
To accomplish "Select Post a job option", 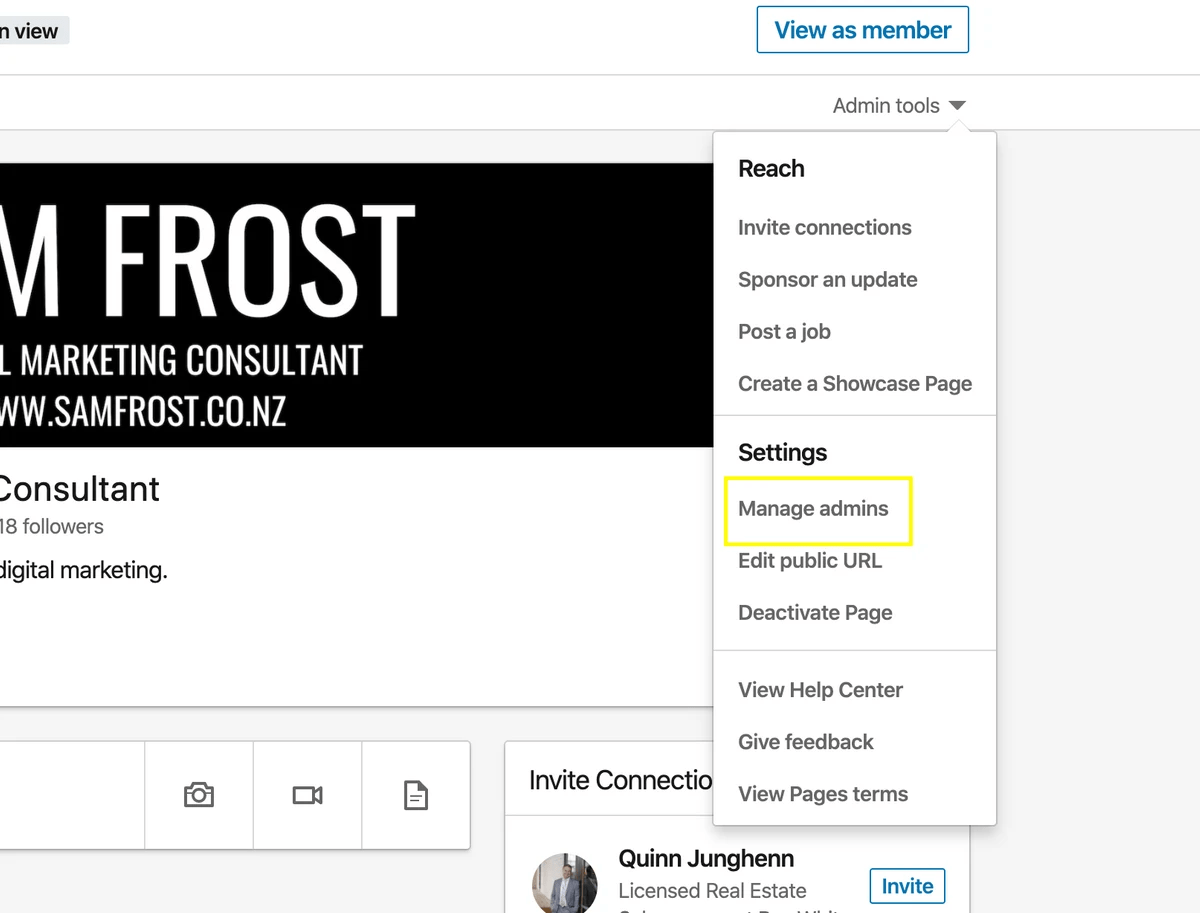I will [x=784, y=331].
